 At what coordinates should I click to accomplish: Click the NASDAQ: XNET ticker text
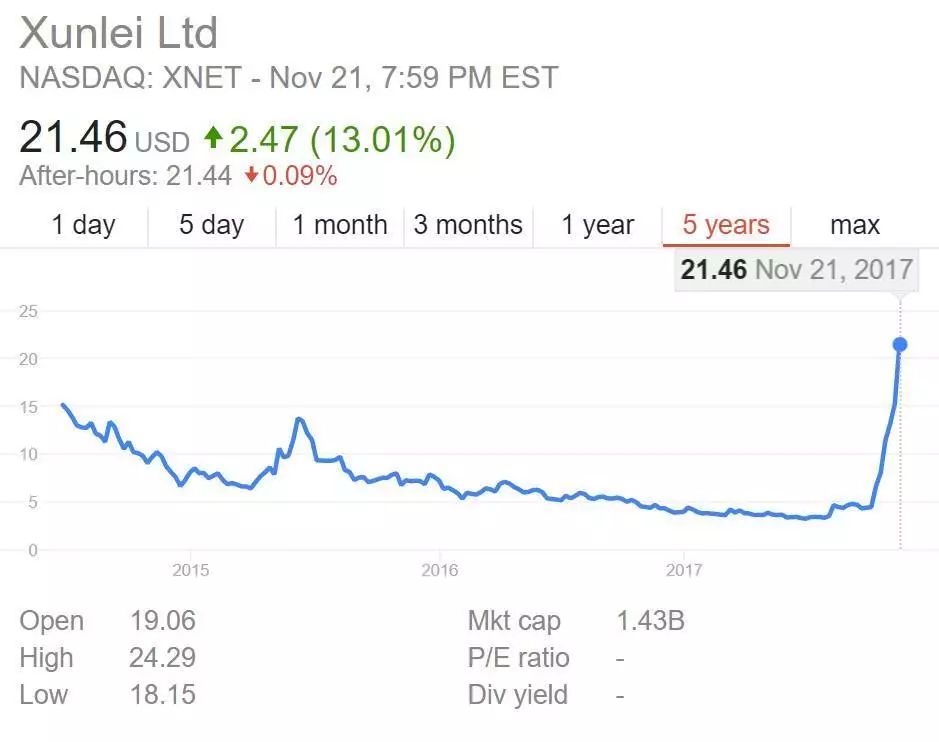click(139, 78)
